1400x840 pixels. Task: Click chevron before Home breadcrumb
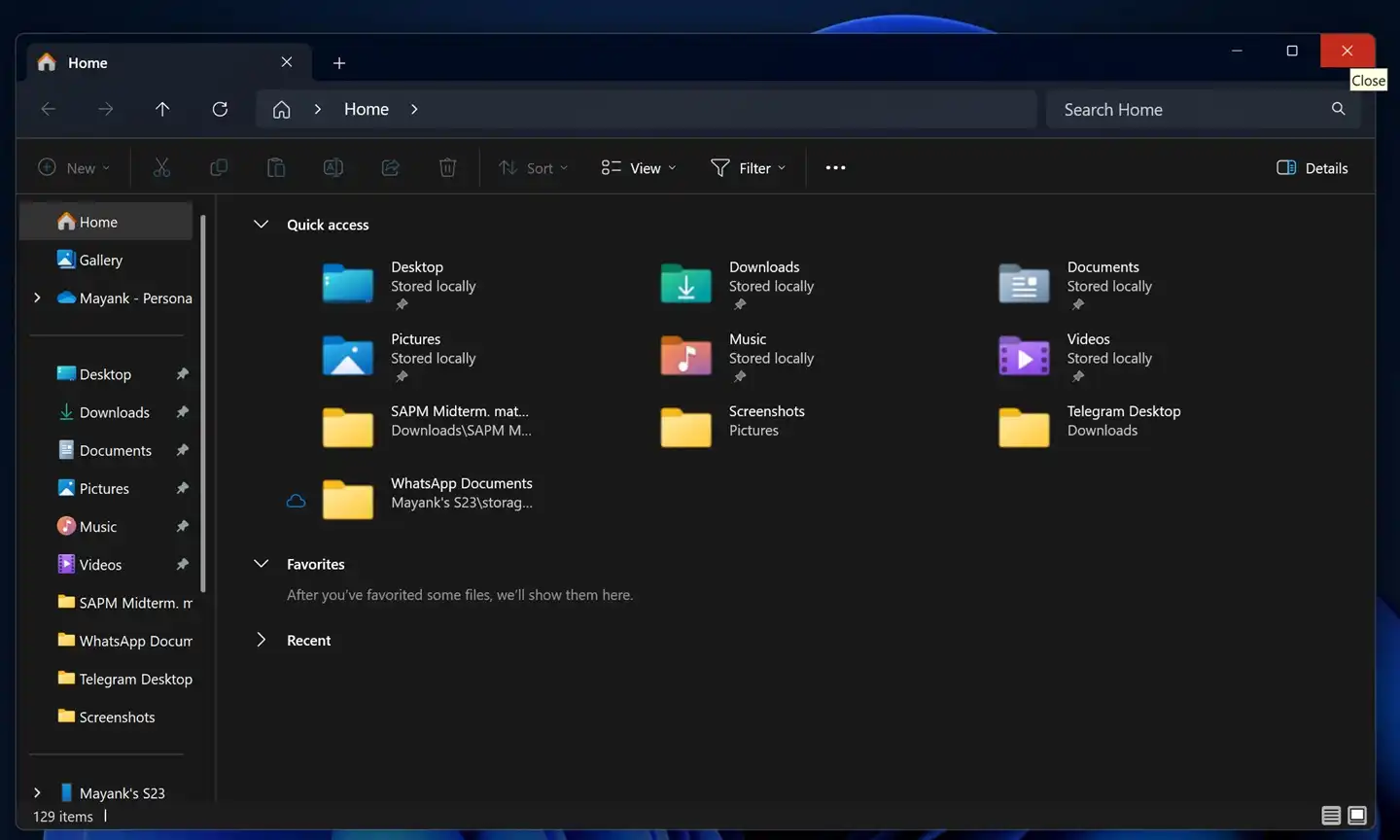click(317, 109)
